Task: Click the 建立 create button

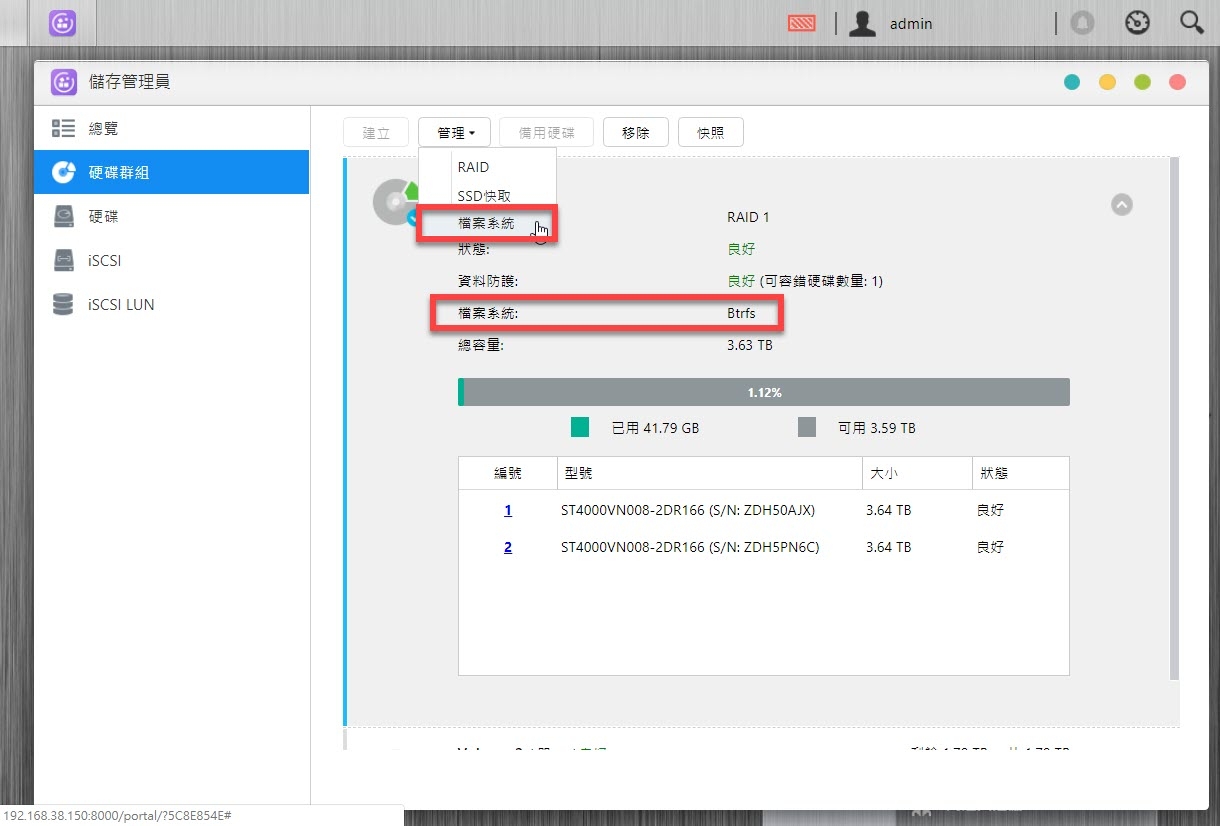Action: [376, 133]
